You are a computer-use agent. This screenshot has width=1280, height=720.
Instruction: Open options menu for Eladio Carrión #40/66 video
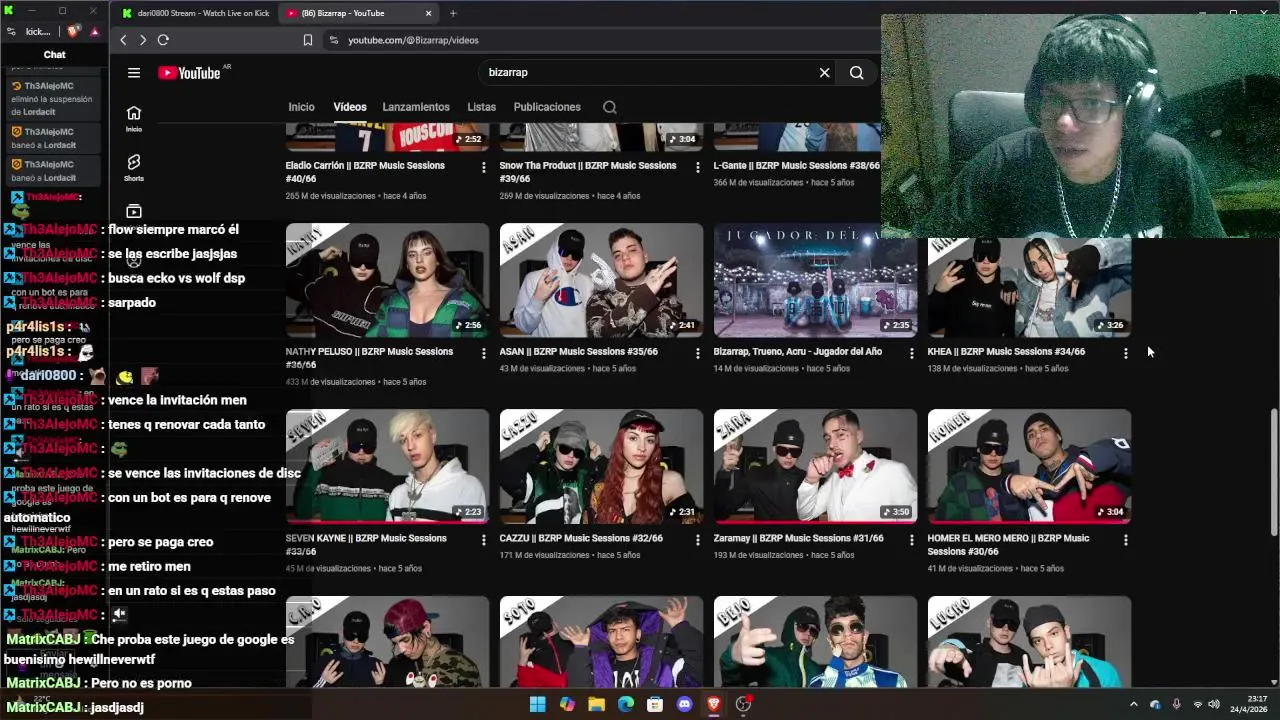tap(483, 167)
